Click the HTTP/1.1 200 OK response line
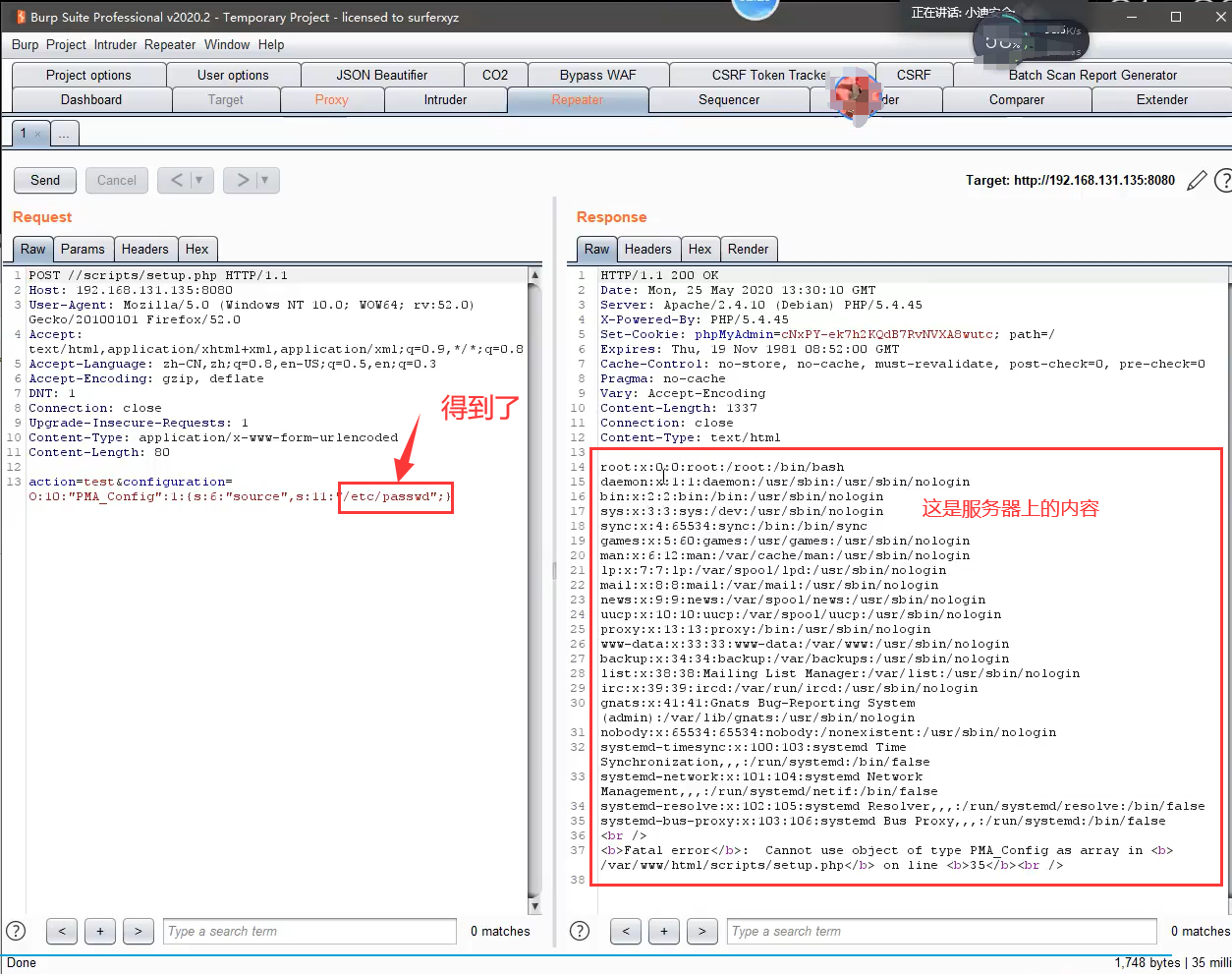 (x=659, y=275)
